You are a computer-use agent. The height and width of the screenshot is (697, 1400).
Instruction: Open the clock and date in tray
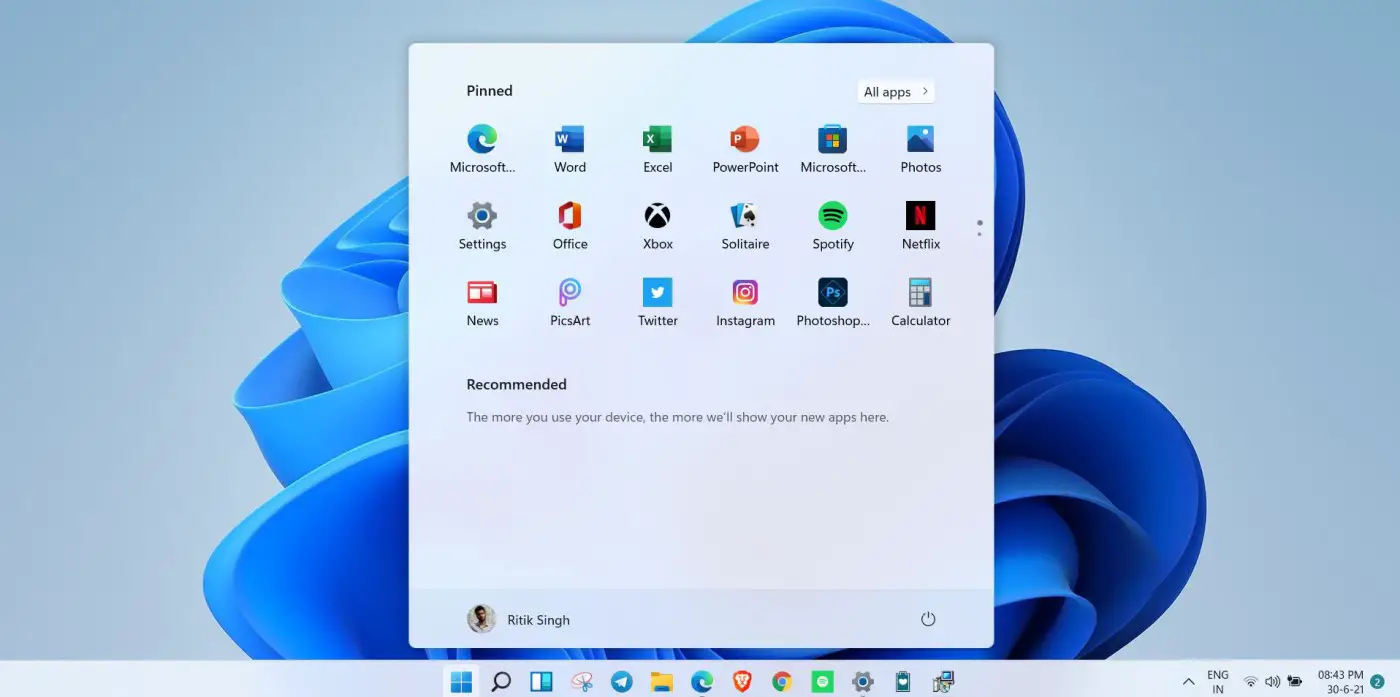coord(1341,682)
